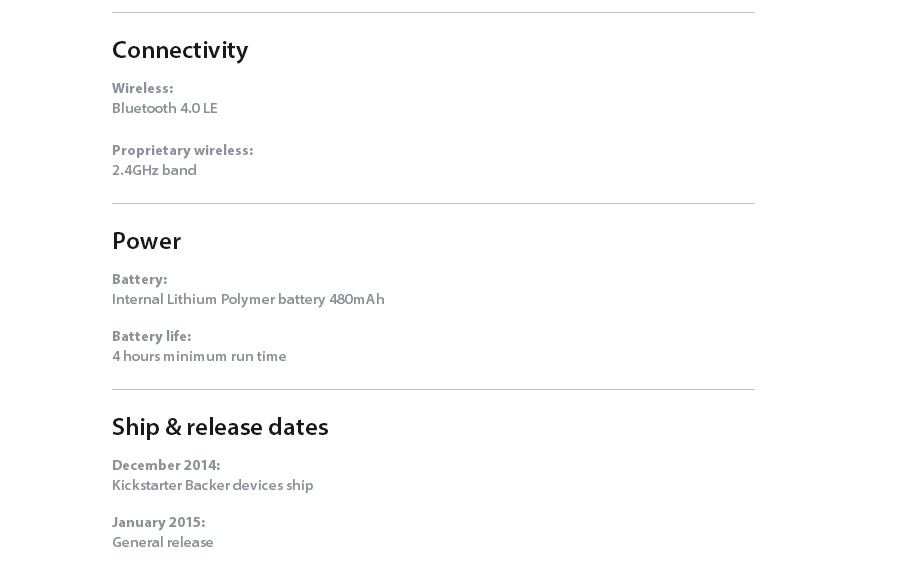919x564 pixels.
Task: Click the Internal Lithium Polymer battery 480mAh text
Action: 248,300
